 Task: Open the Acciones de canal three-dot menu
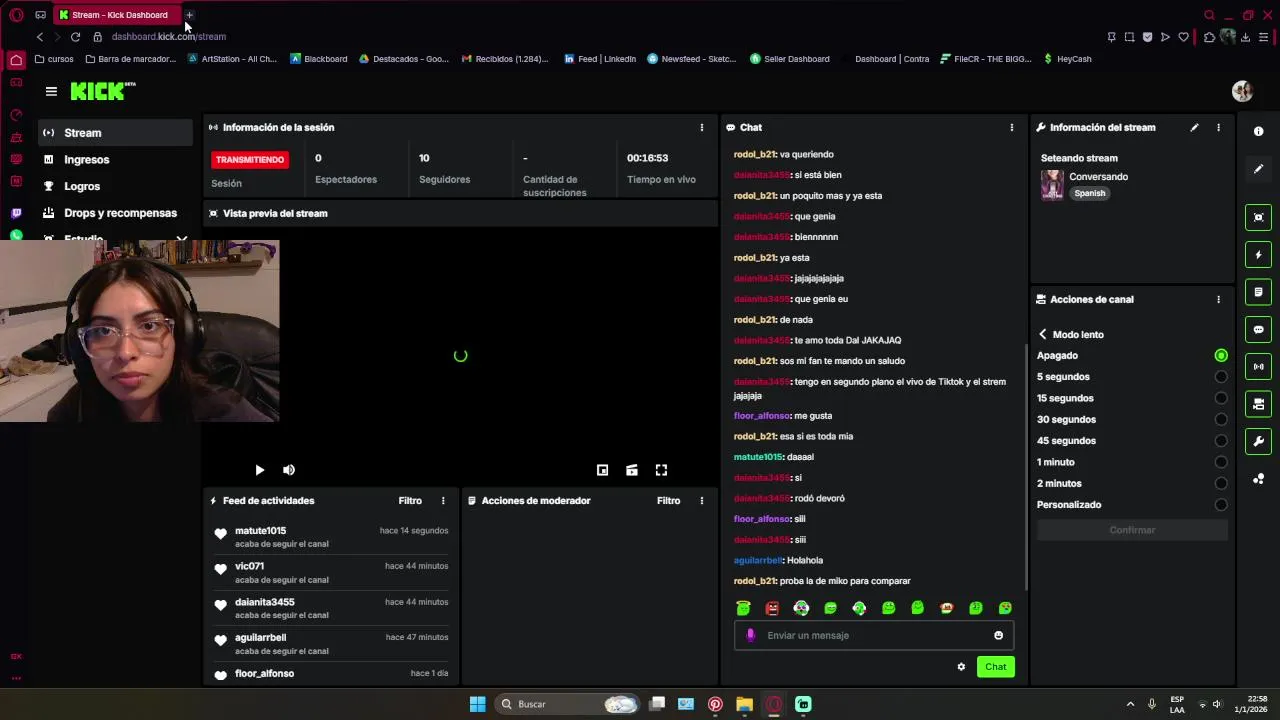tap(1218, 299)
